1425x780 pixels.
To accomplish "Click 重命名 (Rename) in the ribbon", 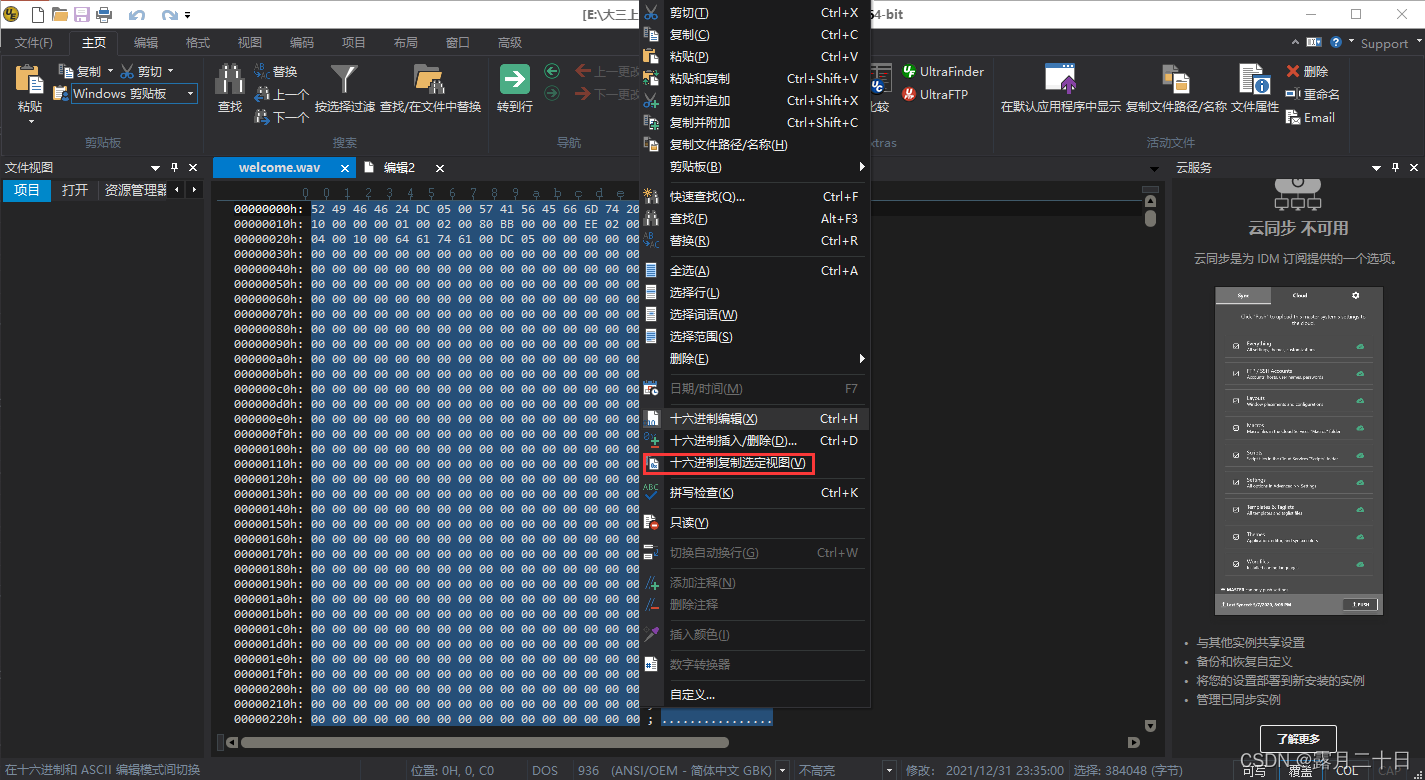I will (1312, 94).
